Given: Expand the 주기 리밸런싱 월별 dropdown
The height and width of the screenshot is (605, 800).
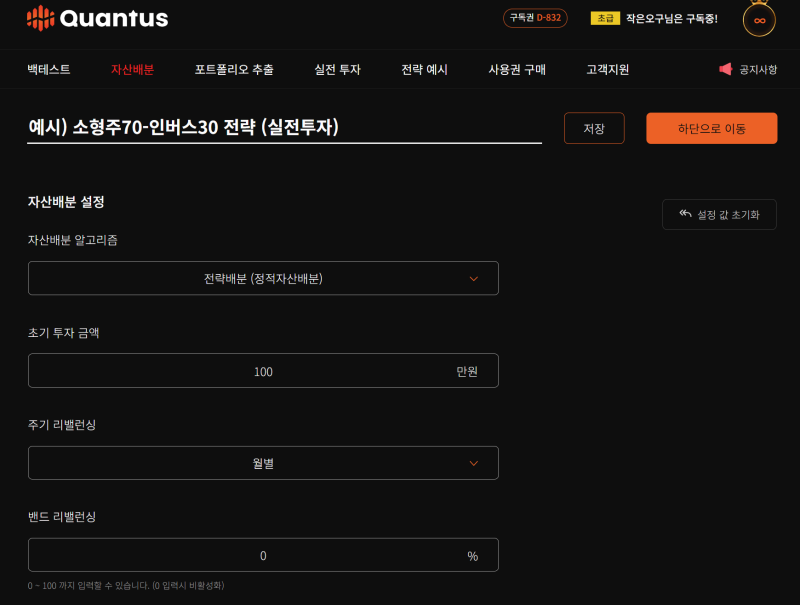Looking at the screenshot, I should point(263,463).
